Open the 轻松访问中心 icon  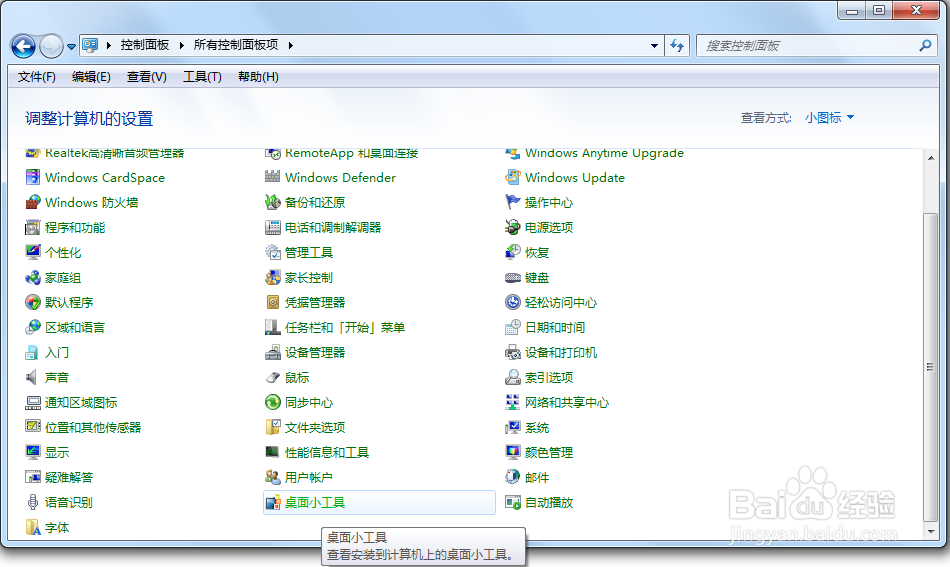(513, 302)
